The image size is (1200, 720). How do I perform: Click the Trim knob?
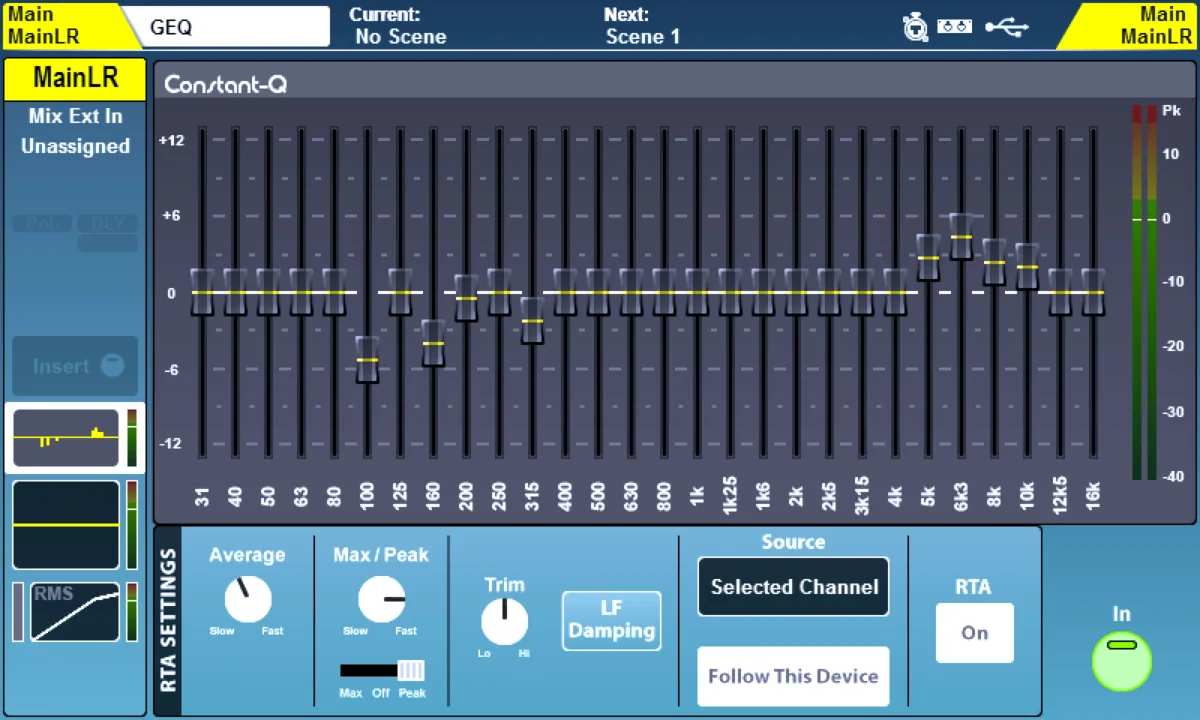(x=505, y=622)
